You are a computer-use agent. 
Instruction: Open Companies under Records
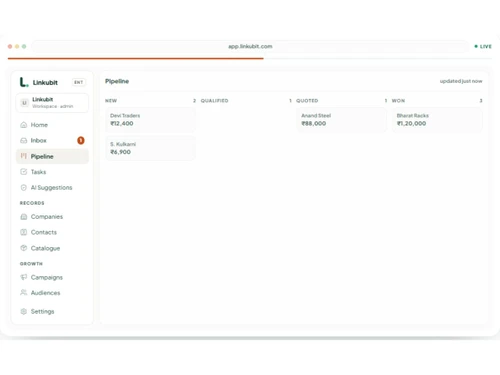(52, 217)
